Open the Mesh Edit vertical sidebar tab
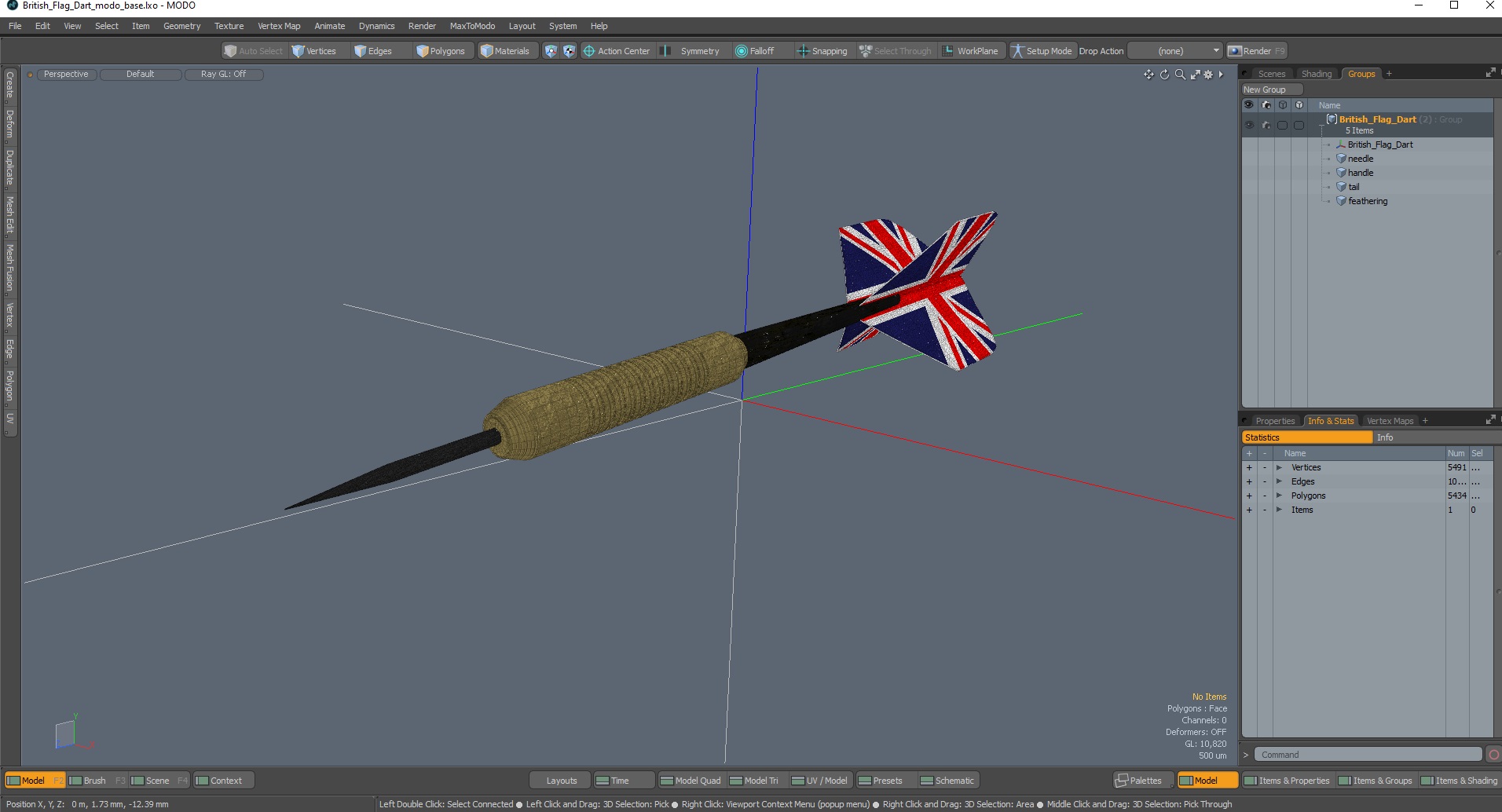 click(x=9, y=215)
